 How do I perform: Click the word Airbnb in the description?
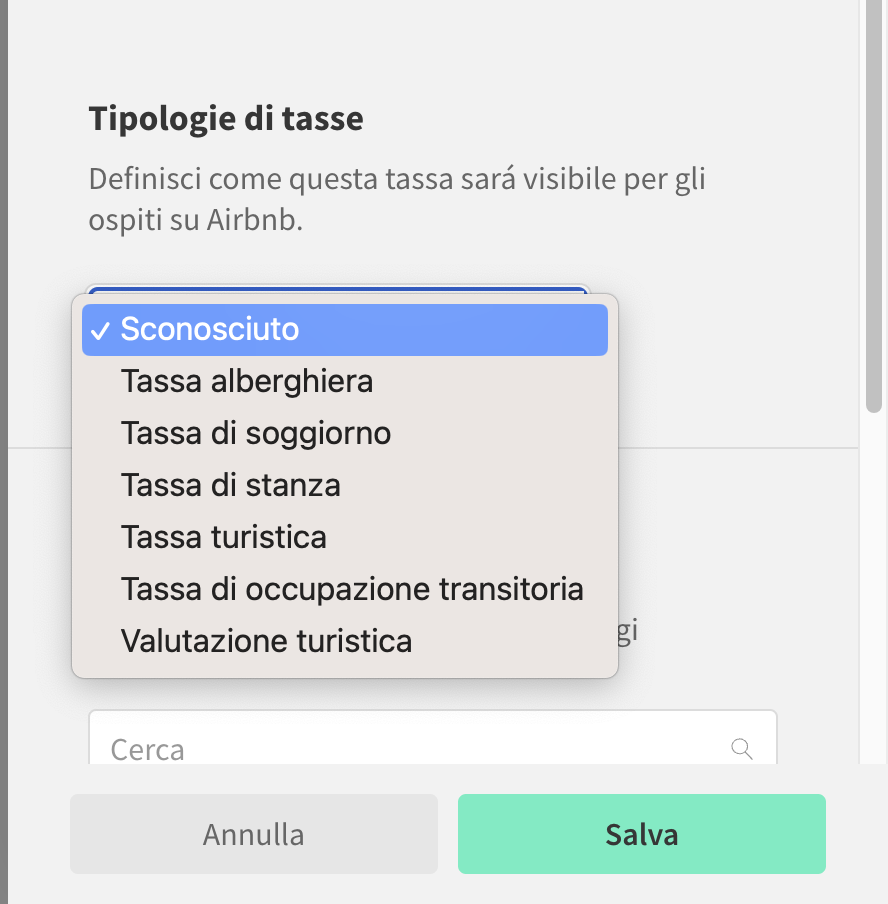click(x=254, y=220)
